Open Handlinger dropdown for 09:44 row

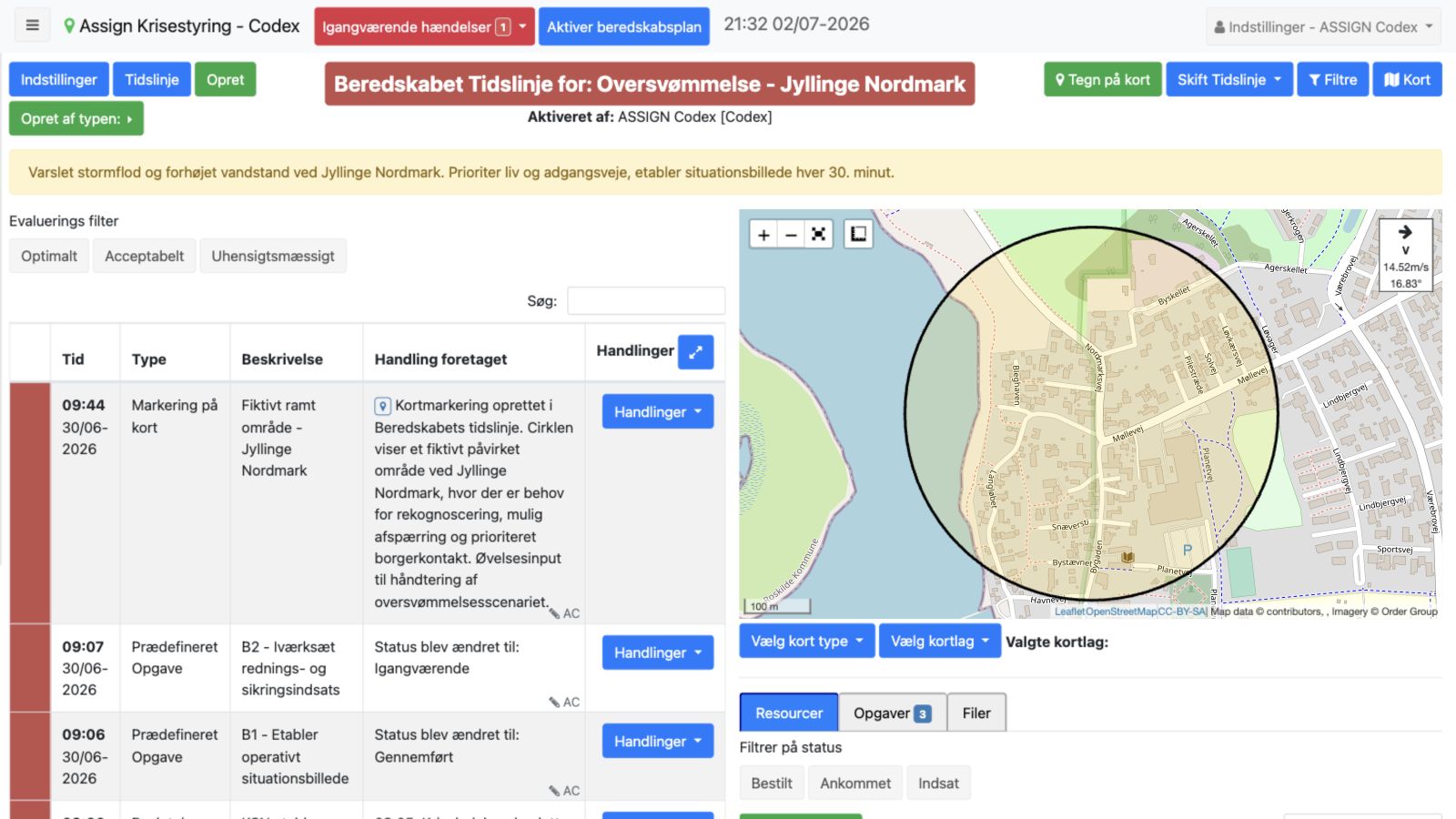click(x=658, y=411)
